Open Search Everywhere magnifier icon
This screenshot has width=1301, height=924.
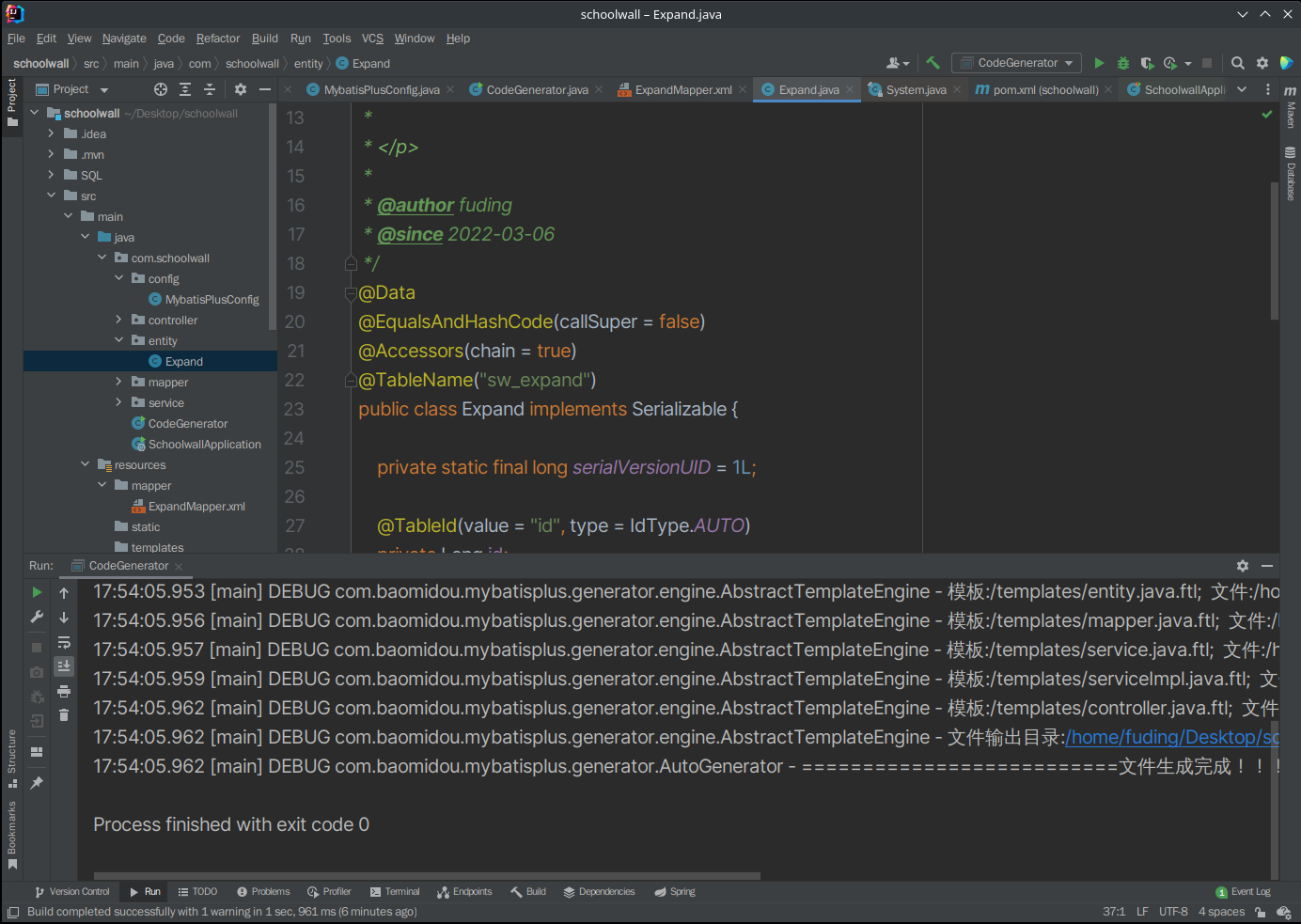point(1238,63)
